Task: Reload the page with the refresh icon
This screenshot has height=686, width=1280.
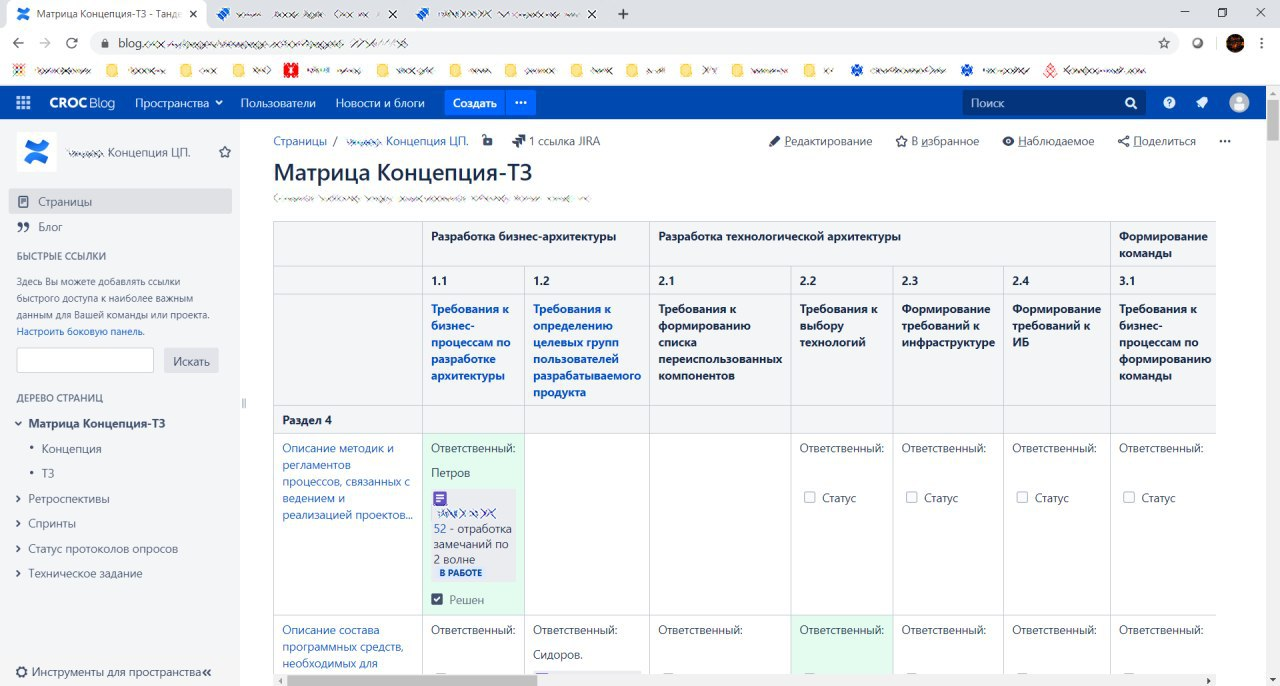Action: (71, 43)
